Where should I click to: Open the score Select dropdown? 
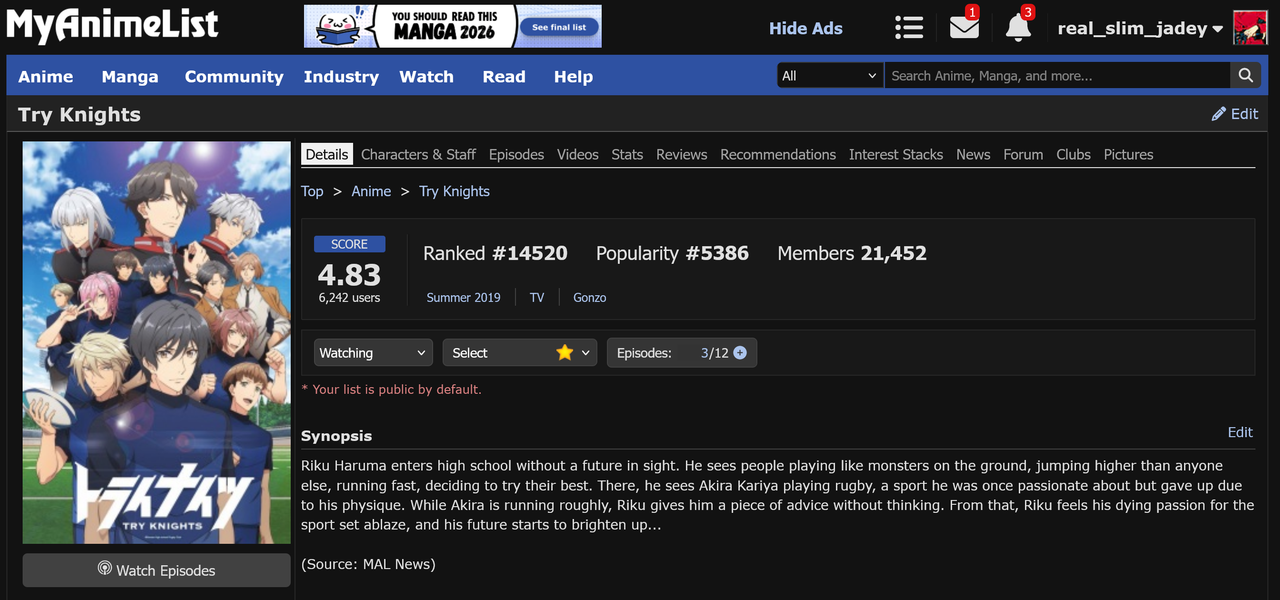520,353
